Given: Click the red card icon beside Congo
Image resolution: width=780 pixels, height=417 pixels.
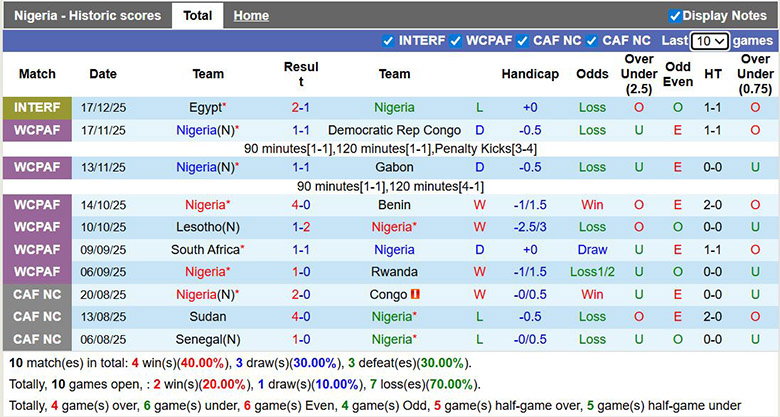Looking at the screenshot, I should click(x=415, y=295).
